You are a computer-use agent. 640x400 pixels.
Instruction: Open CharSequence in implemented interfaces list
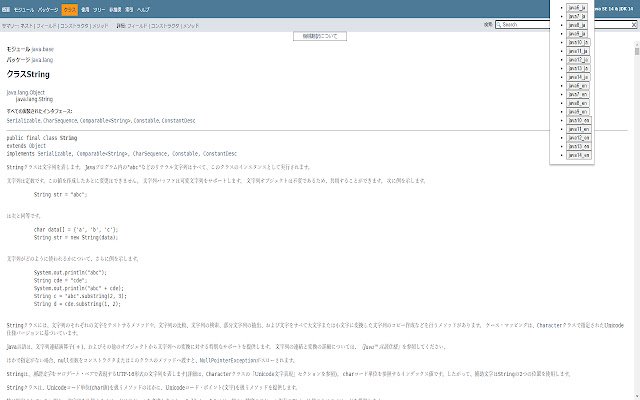[60, 121]
